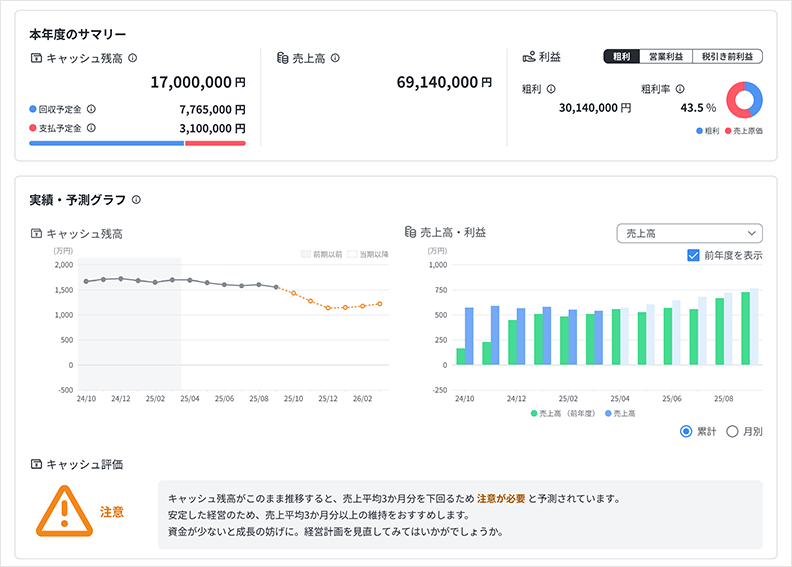
Task: Toggle 当期以降 legend in cash chart
Action: (x=368, y=254)
